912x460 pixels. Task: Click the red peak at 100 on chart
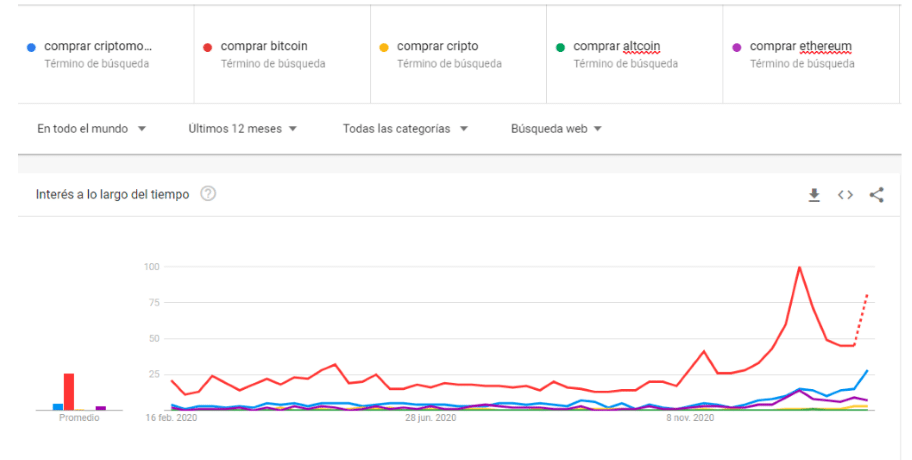[x=799, y=268]
